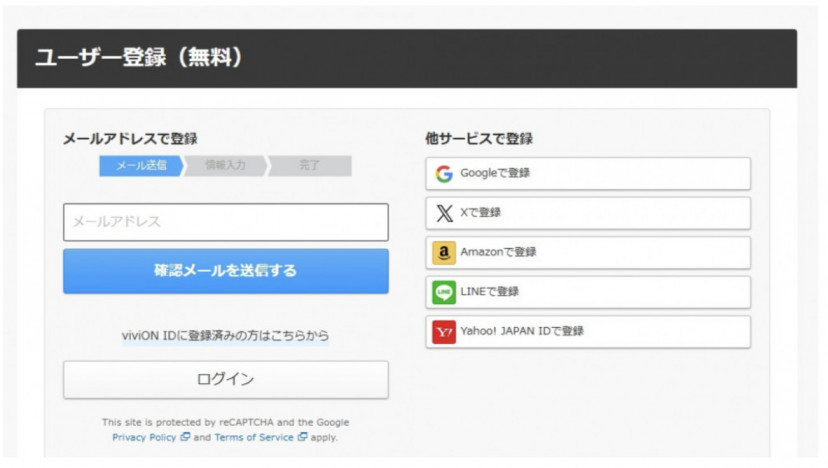828x468 pixels.
Task: Click the LINE logo icon
Action: 444,292
